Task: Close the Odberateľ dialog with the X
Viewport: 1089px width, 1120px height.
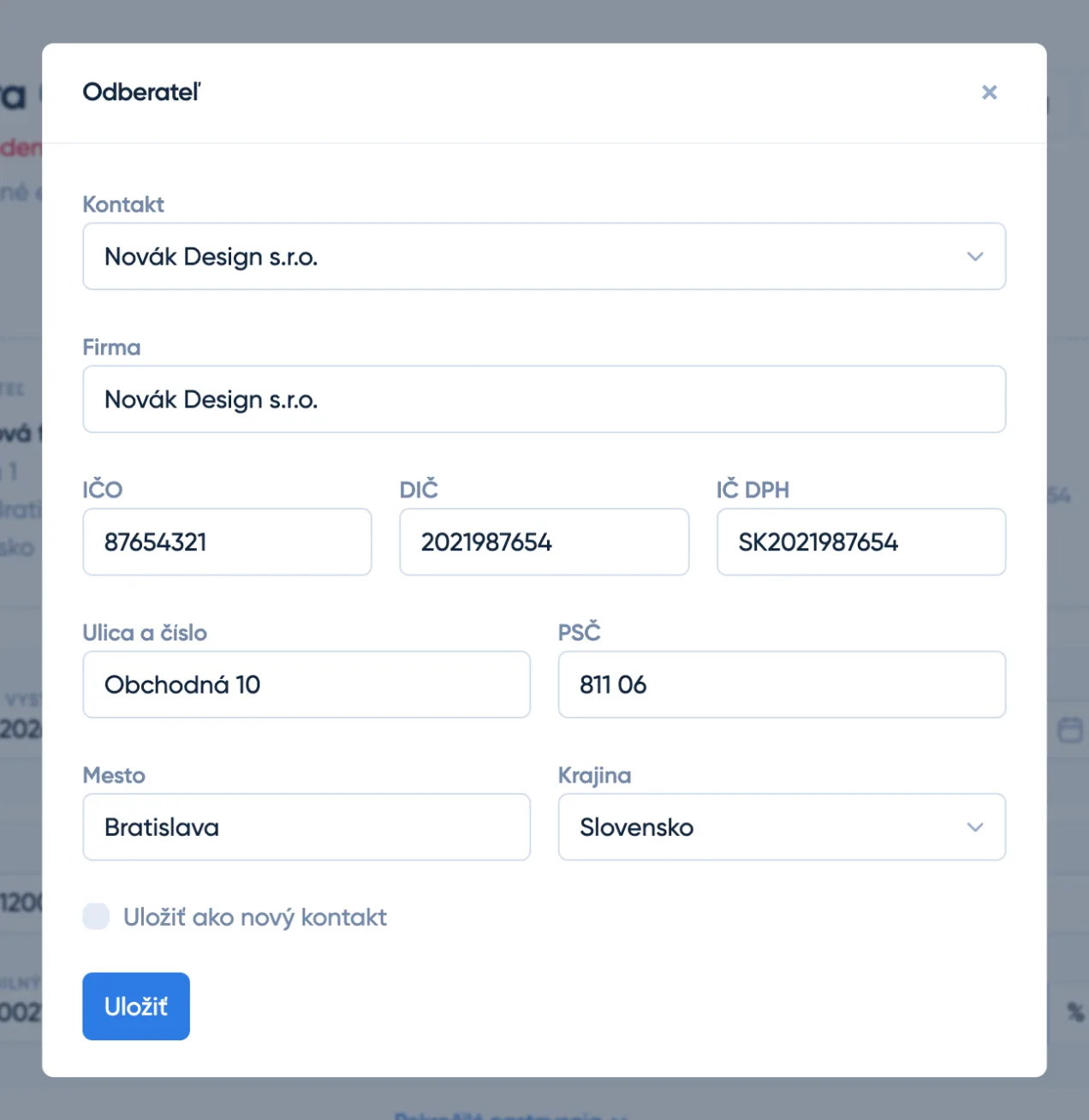Action: tap(989, 92)
